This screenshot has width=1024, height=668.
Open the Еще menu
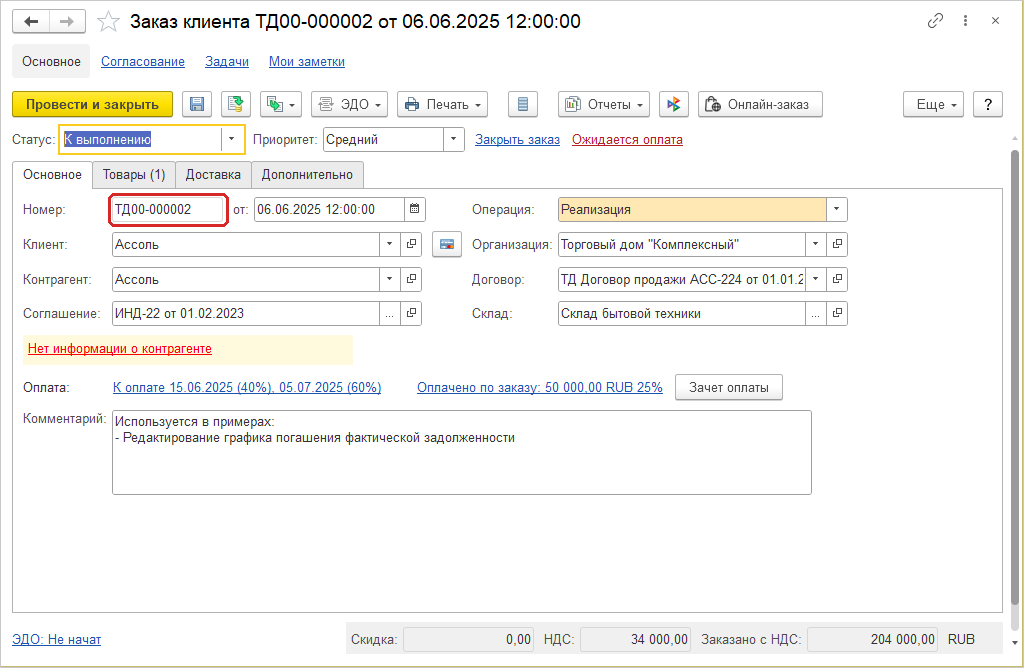pyautogui.click(x=933, y=104)
